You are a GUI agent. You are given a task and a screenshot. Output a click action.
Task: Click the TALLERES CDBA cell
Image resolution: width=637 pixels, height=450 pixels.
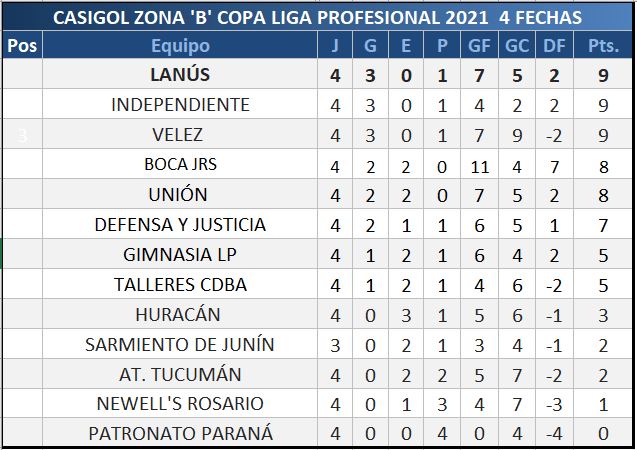click(x=181, y=285)
